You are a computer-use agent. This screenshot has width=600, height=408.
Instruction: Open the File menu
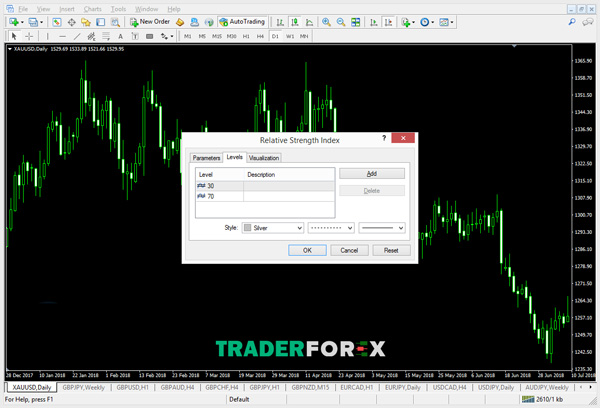click(x=23, y=9)
